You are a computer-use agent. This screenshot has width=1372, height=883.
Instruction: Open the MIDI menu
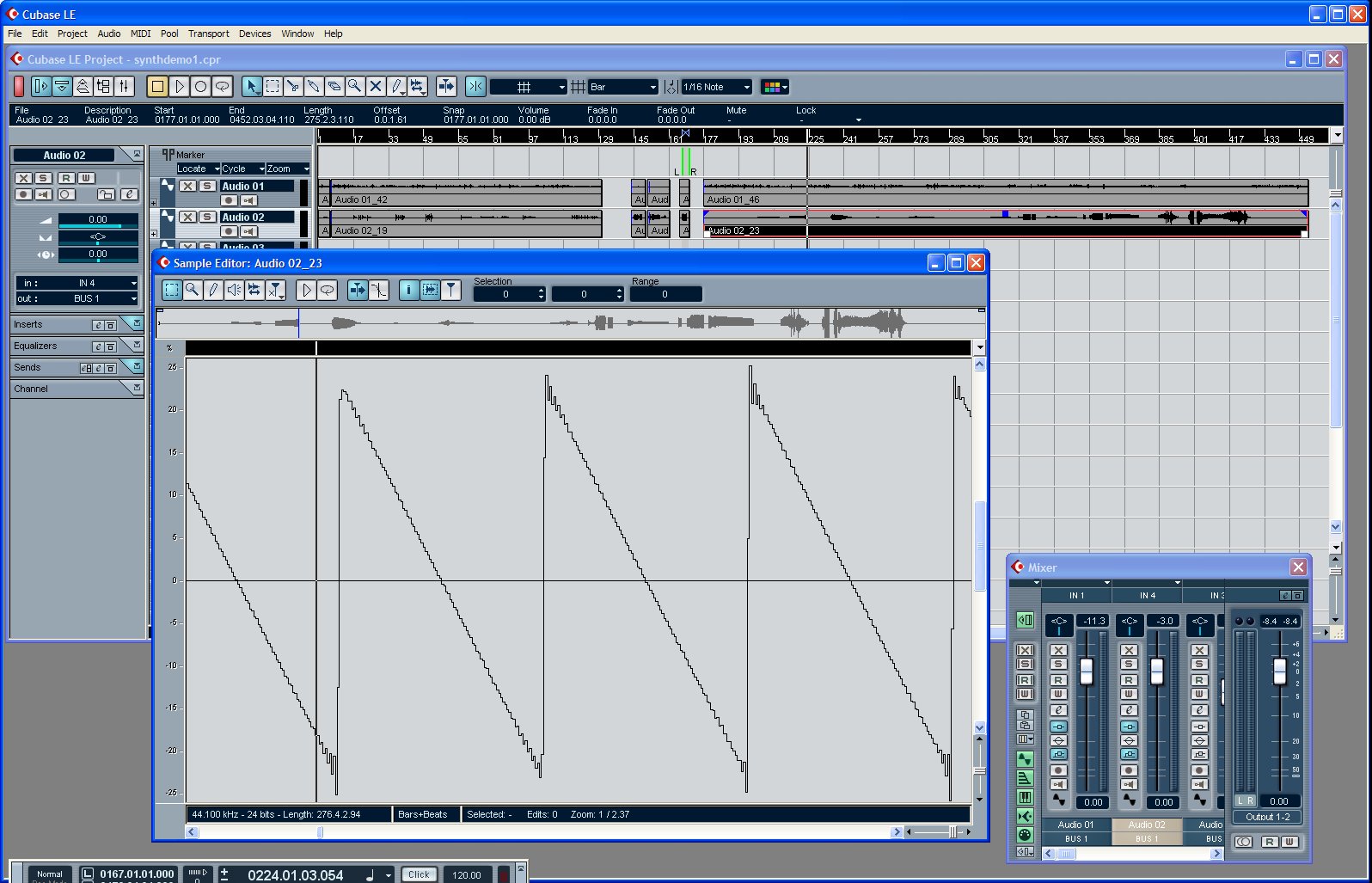coord(141,34)
